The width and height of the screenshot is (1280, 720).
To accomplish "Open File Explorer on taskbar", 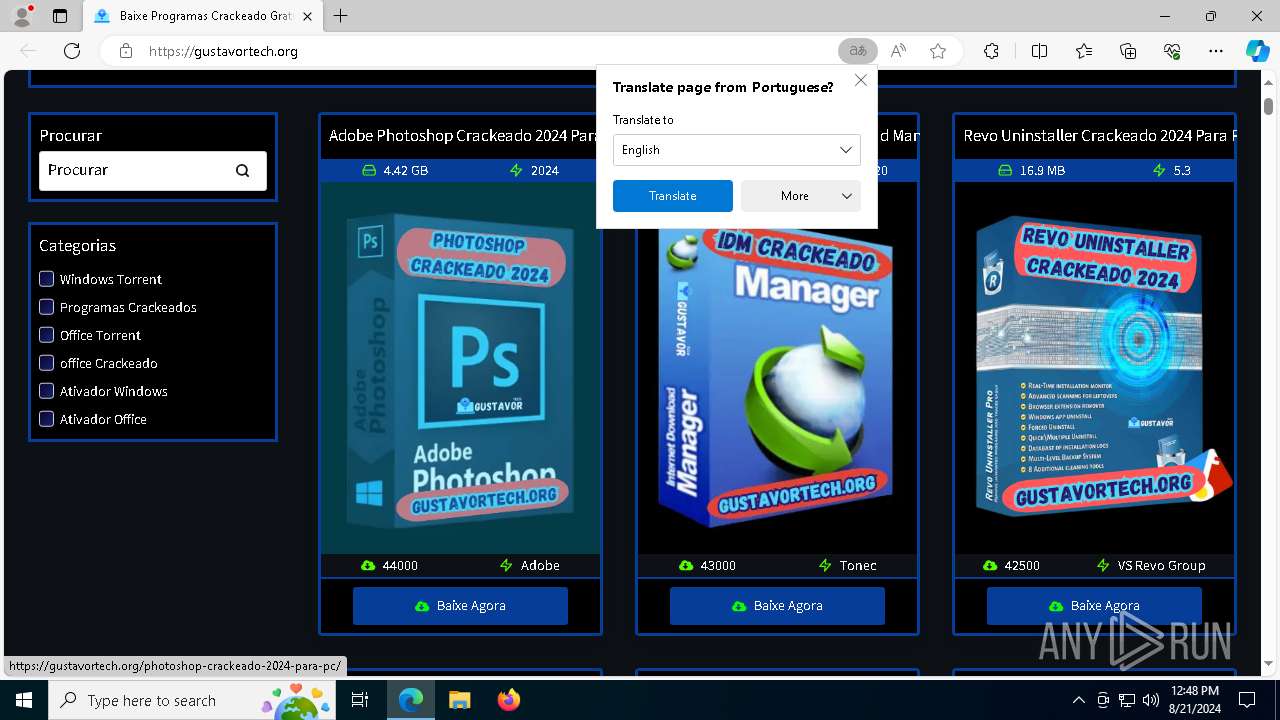I will (459, 700).
